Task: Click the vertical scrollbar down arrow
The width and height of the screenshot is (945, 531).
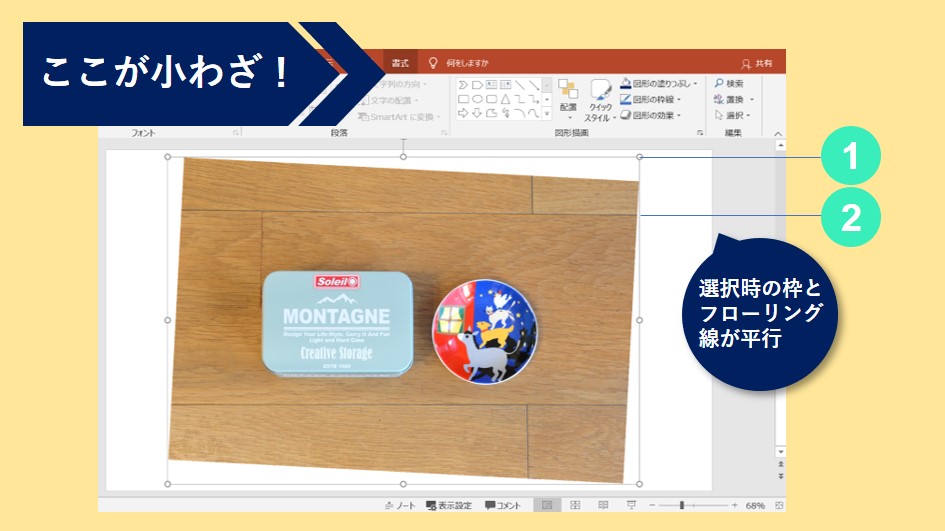Action: 780,451
